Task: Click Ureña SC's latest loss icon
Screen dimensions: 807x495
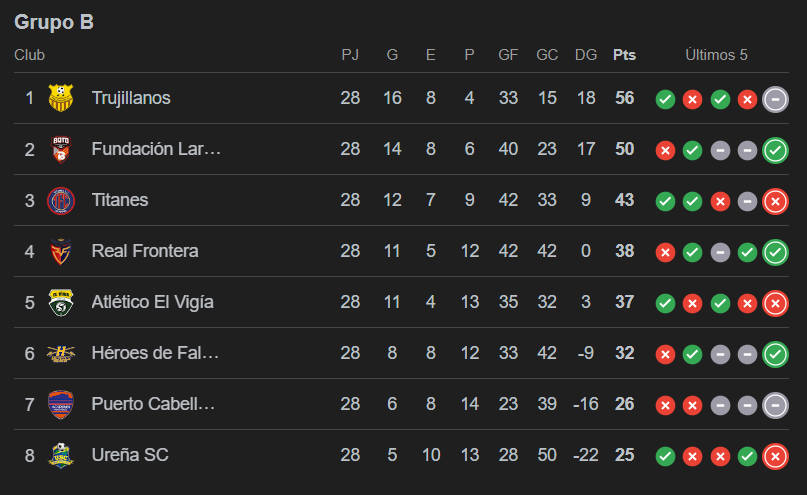Action: click(x=774, y=455)
